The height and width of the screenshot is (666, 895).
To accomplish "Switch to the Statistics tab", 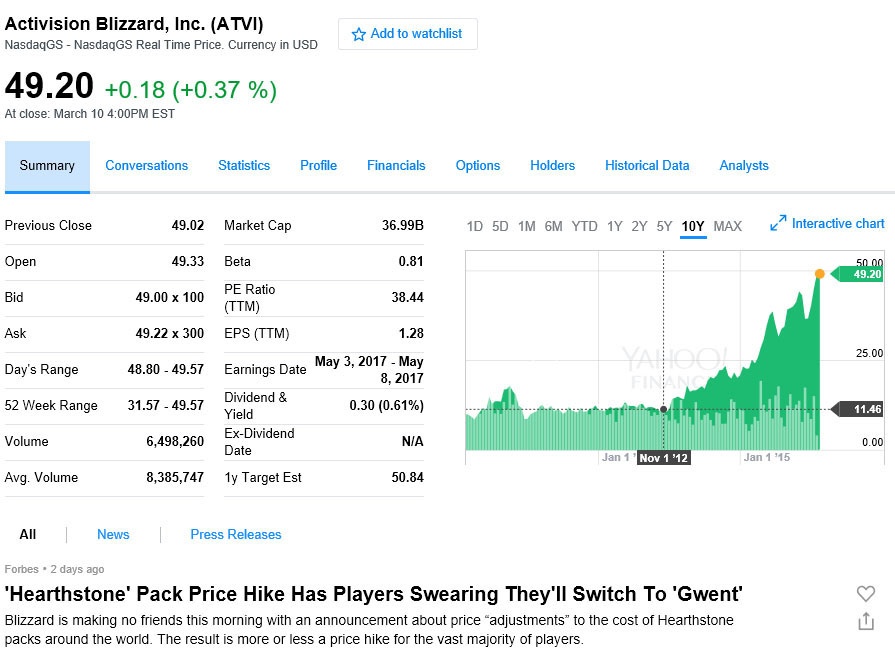I will pyautogui.click(x=244, y=166).
